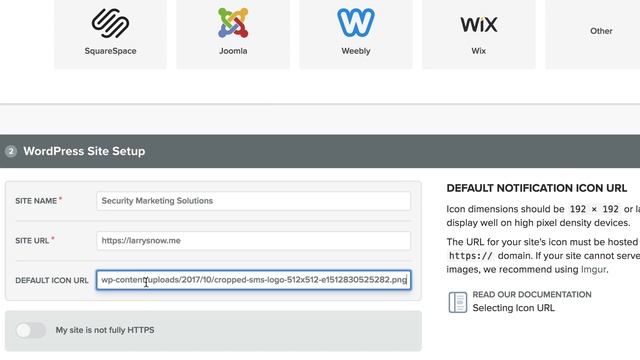Click the SITE NAME label
The width and height of the screenshot is (640, 360).
36,201
